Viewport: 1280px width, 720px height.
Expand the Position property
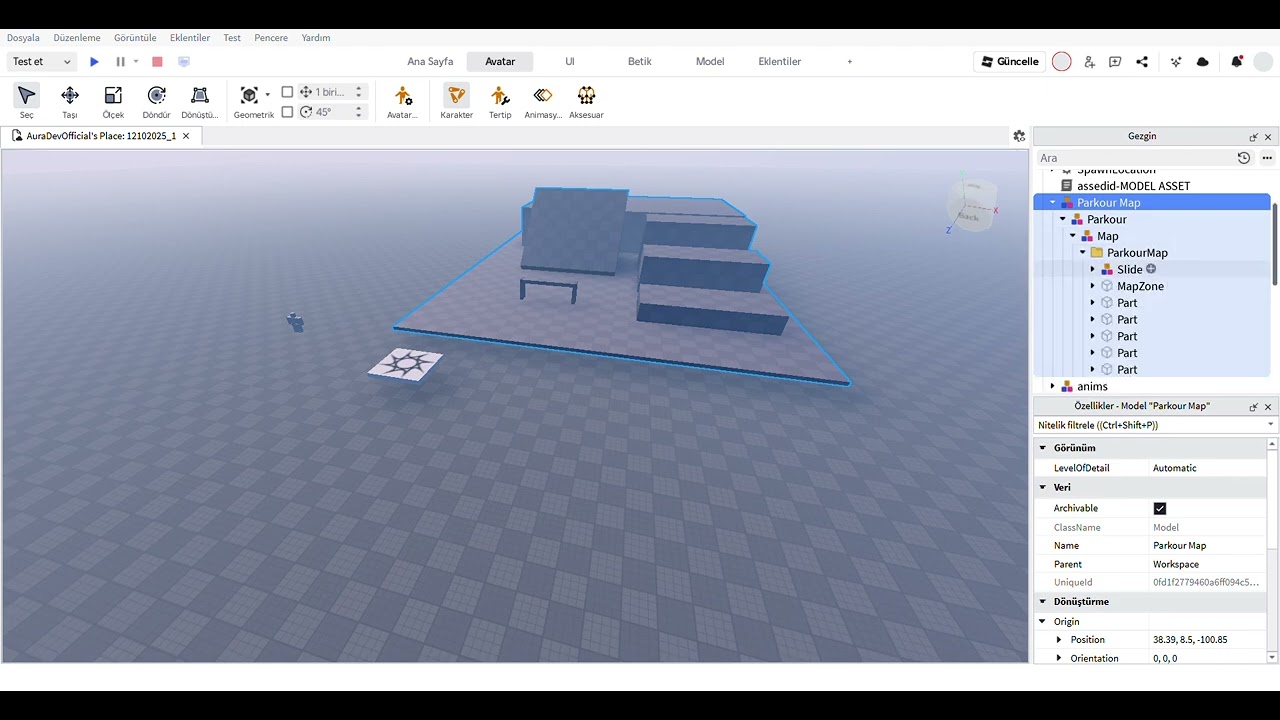click(x=1059, y=640)
